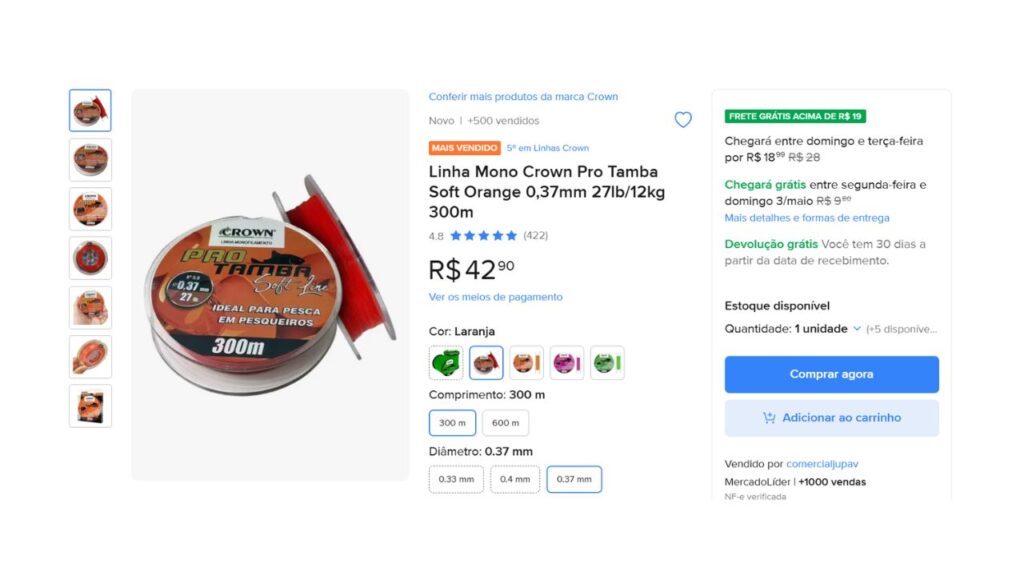Select the 0.4 mm diameter option
Image resolution: width=1024 pixels, height=576 pixels.
click(515, 479)
